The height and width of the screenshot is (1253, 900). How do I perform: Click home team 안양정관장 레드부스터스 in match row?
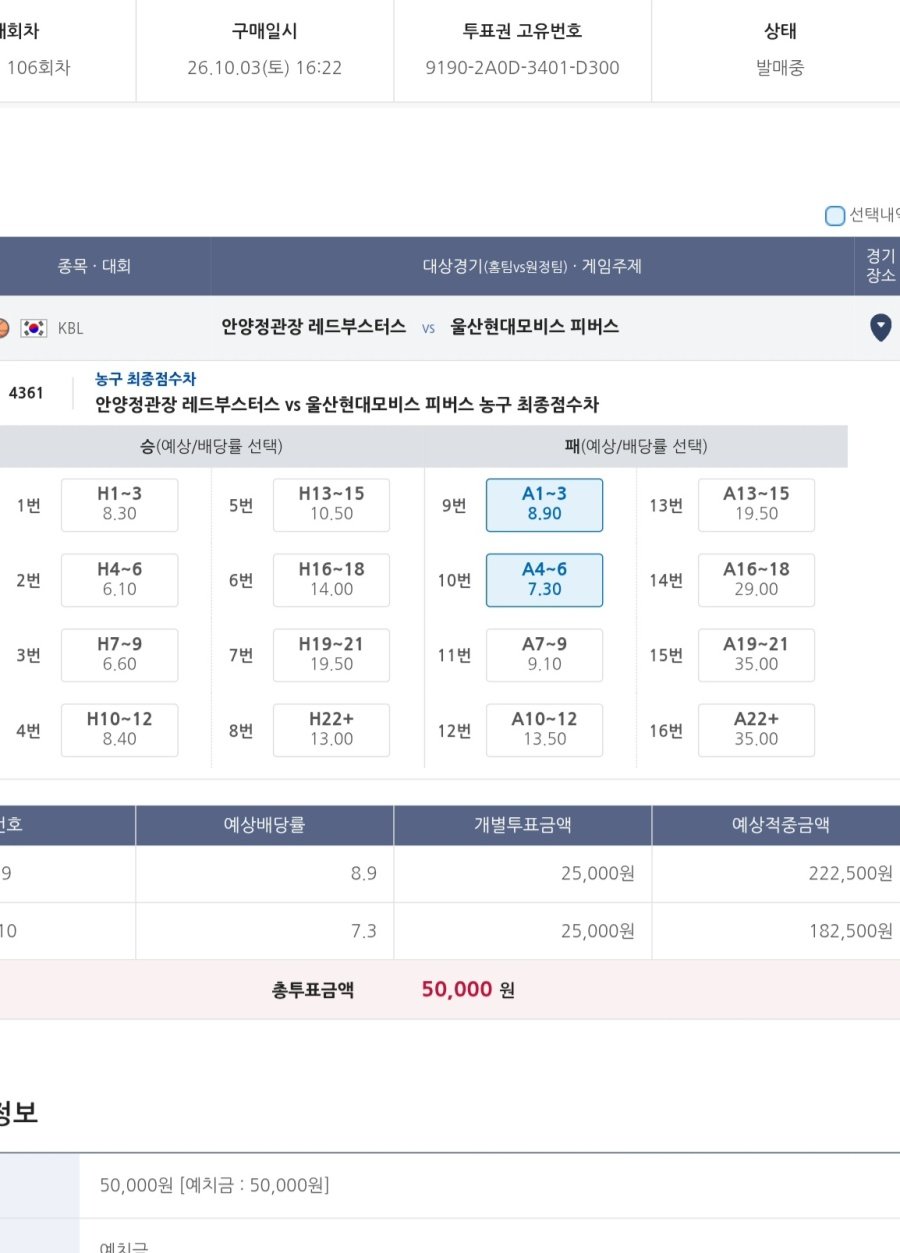314,327
